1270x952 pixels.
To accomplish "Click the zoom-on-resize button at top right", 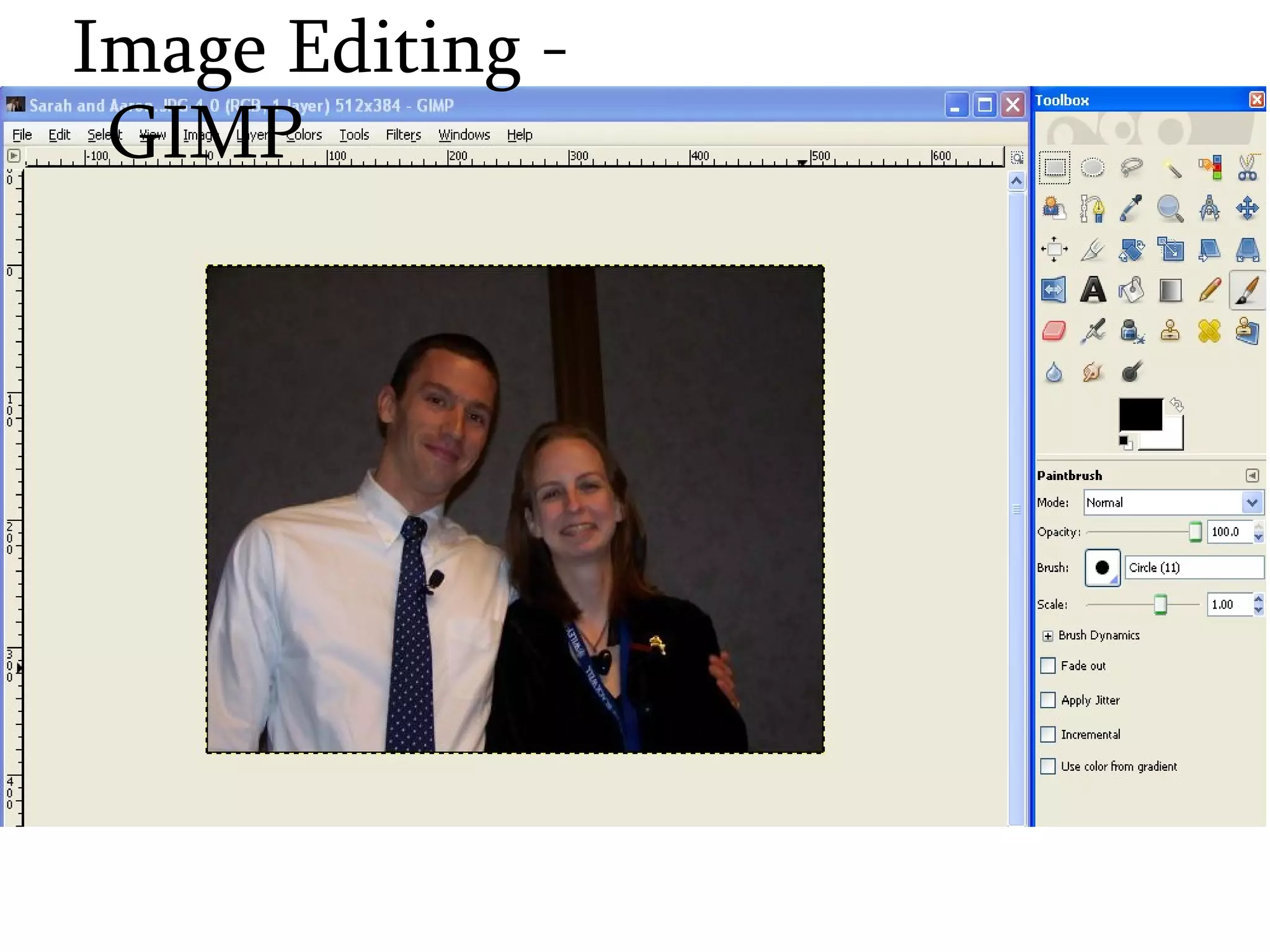I will pyautogui.click(x=1016, y=158).
